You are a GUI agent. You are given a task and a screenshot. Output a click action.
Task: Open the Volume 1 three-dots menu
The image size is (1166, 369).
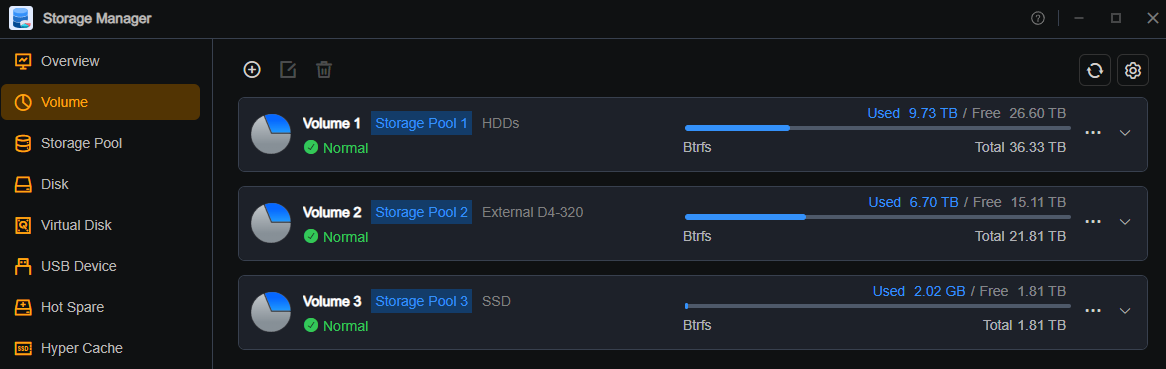(x=1092, y=132)
